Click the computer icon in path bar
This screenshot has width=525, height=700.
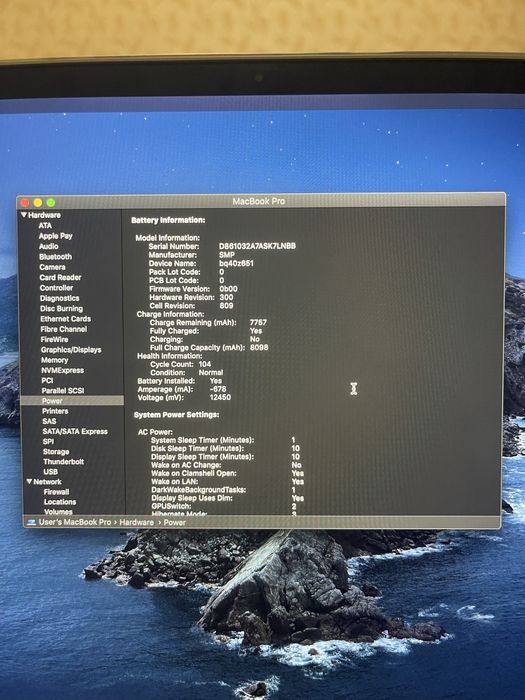coord(31,522)
